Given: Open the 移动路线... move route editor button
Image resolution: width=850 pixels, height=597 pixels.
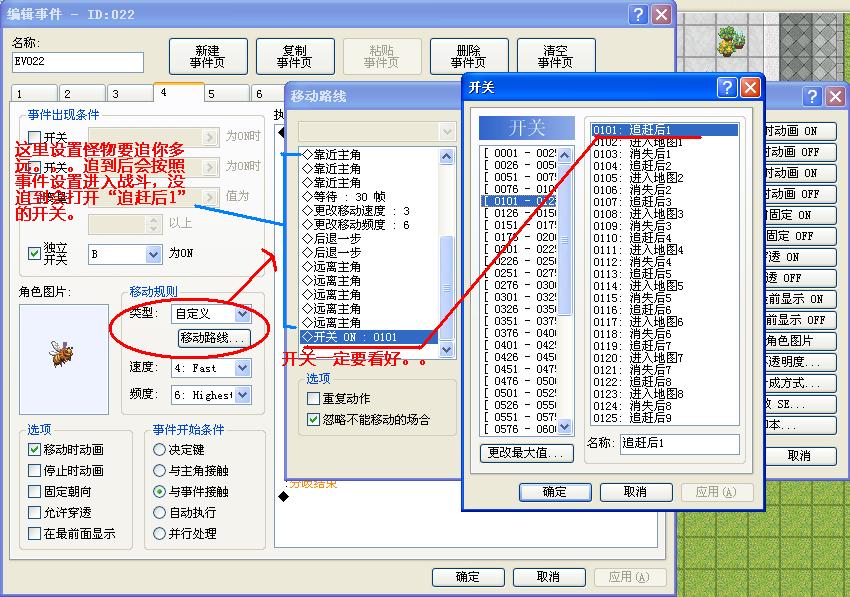Looking at the screenshot, I should [x=214, y=338].
